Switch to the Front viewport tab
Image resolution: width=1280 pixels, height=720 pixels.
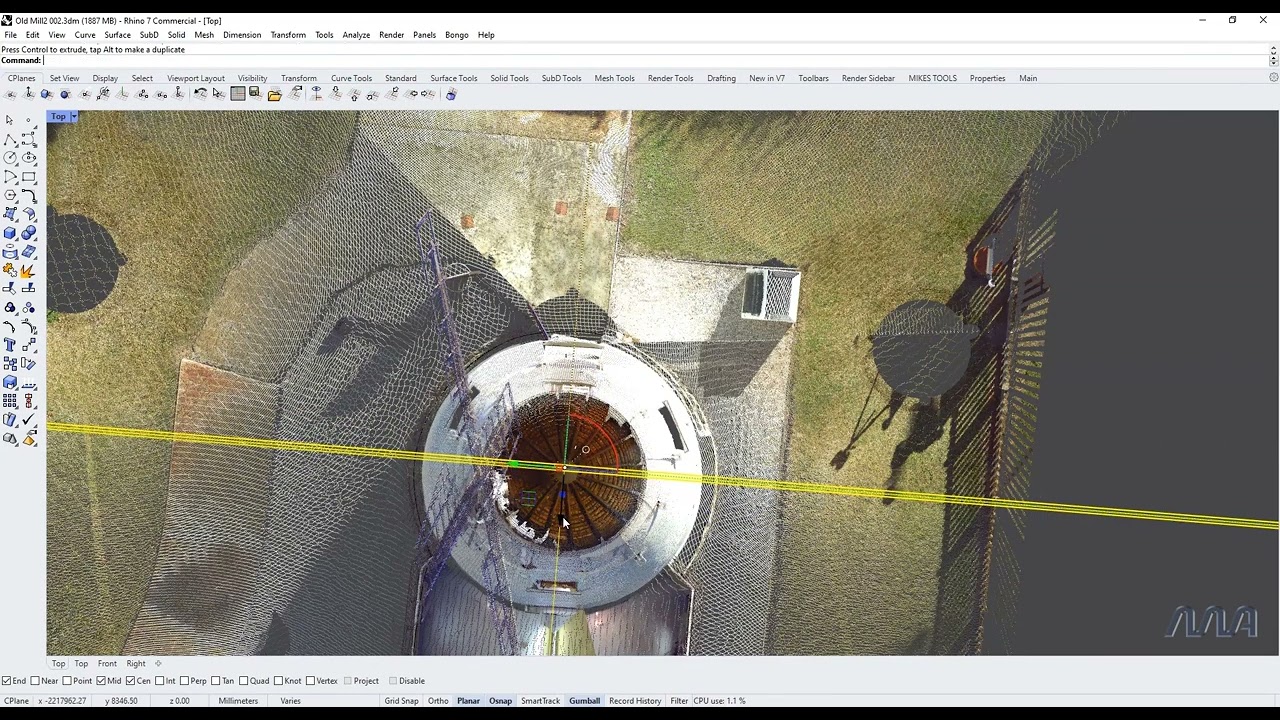pos(107,663)
